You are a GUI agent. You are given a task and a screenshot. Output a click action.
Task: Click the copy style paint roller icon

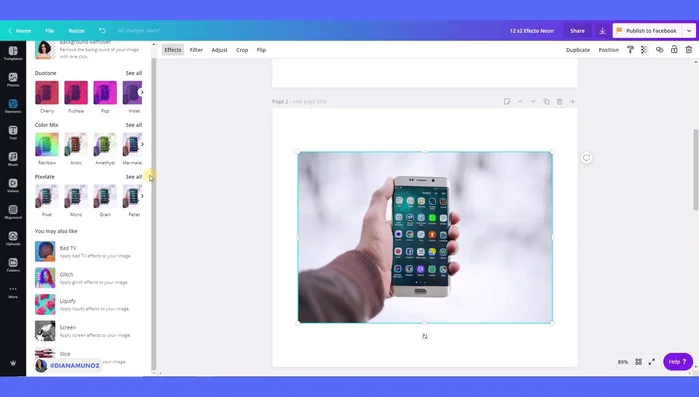coord(630,50)
